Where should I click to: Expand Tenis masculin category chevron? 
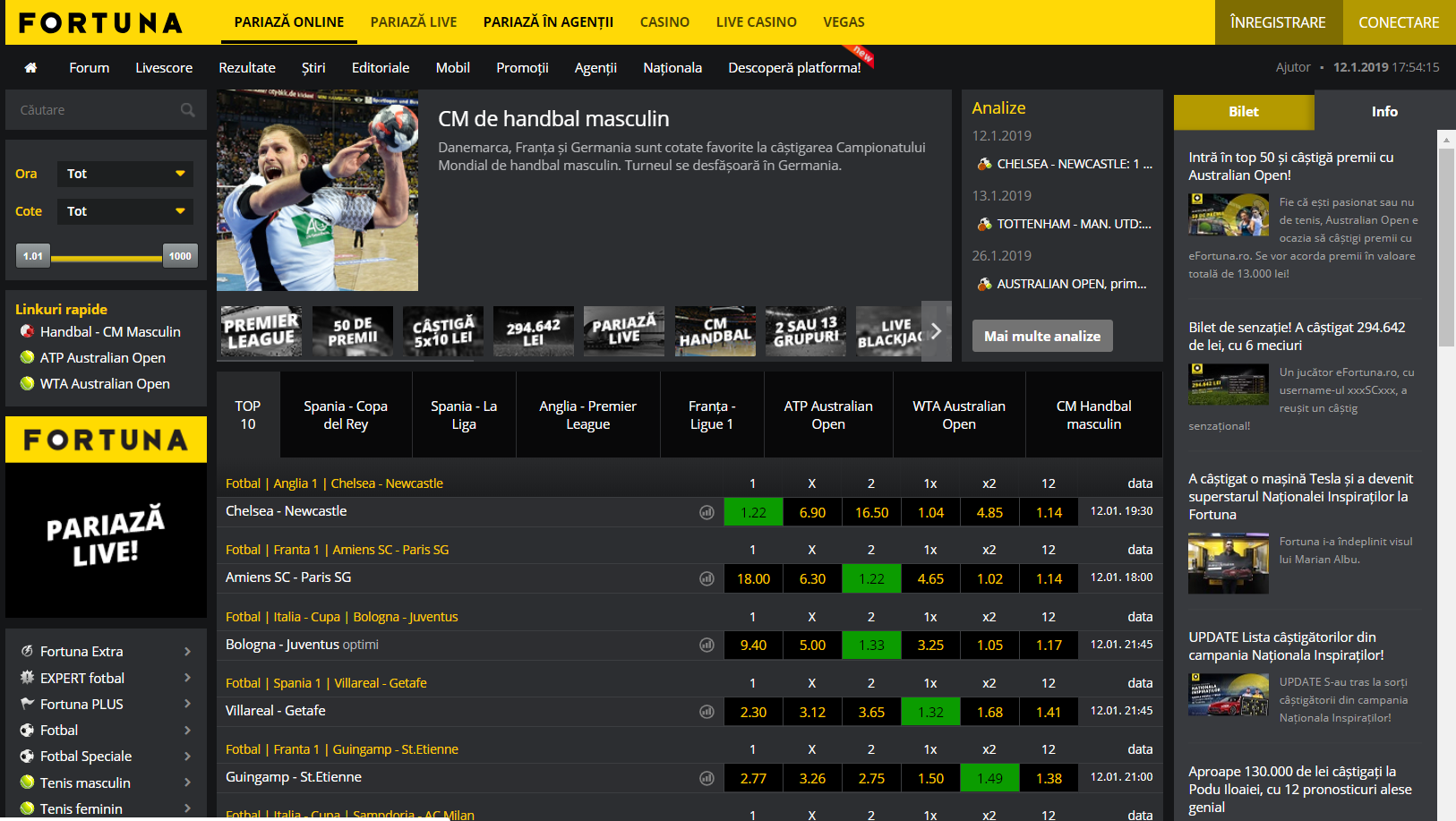pyautogui.click(x=187, y=783)
